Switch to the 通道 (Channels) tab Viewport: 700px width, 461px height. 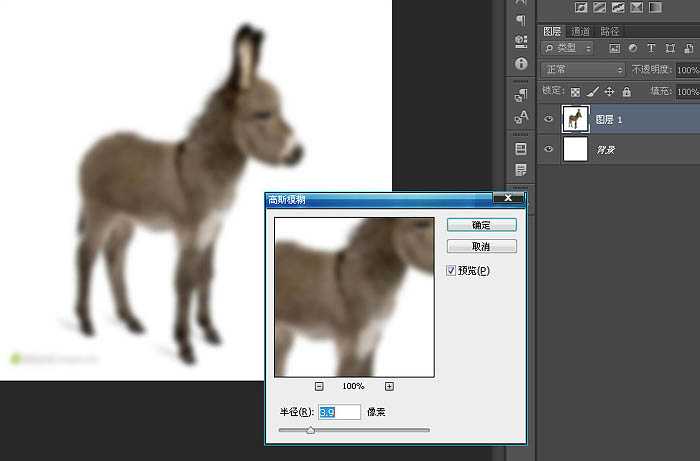581,31
